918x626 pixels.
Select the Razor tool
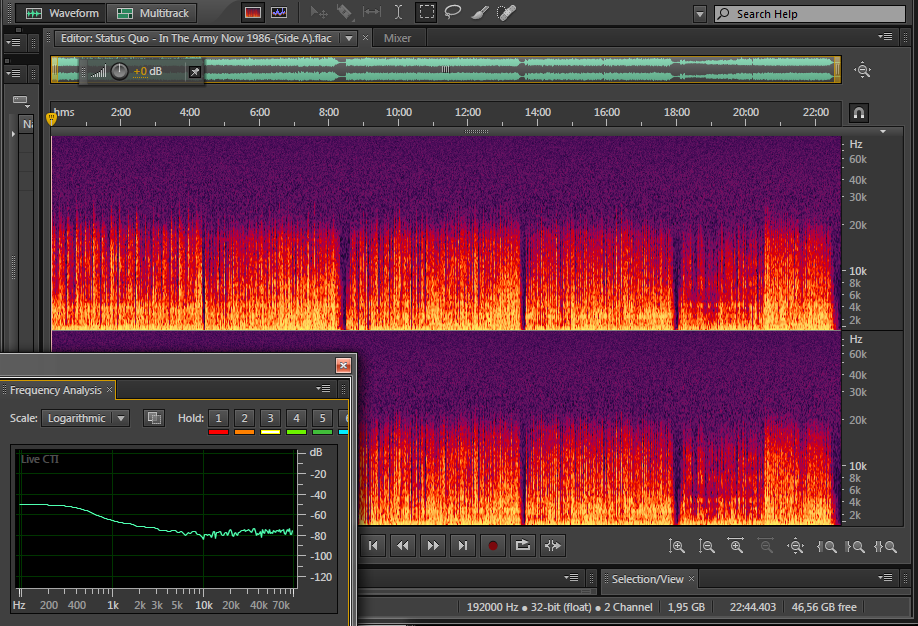point(345,12)
